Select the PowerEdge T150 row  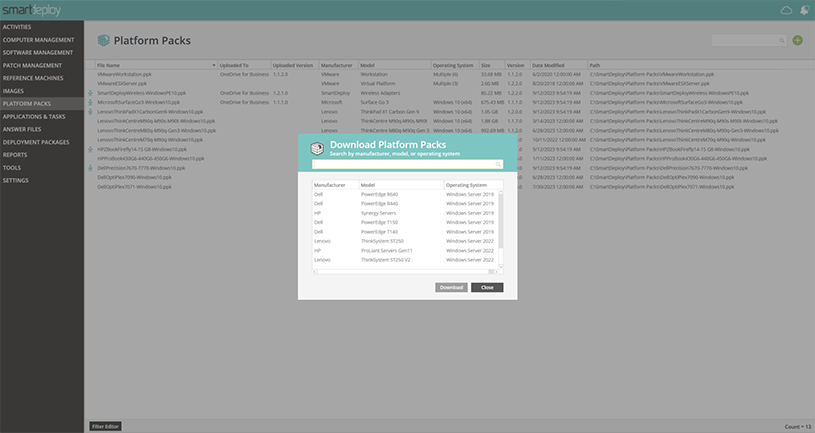(x=405, y=222)
